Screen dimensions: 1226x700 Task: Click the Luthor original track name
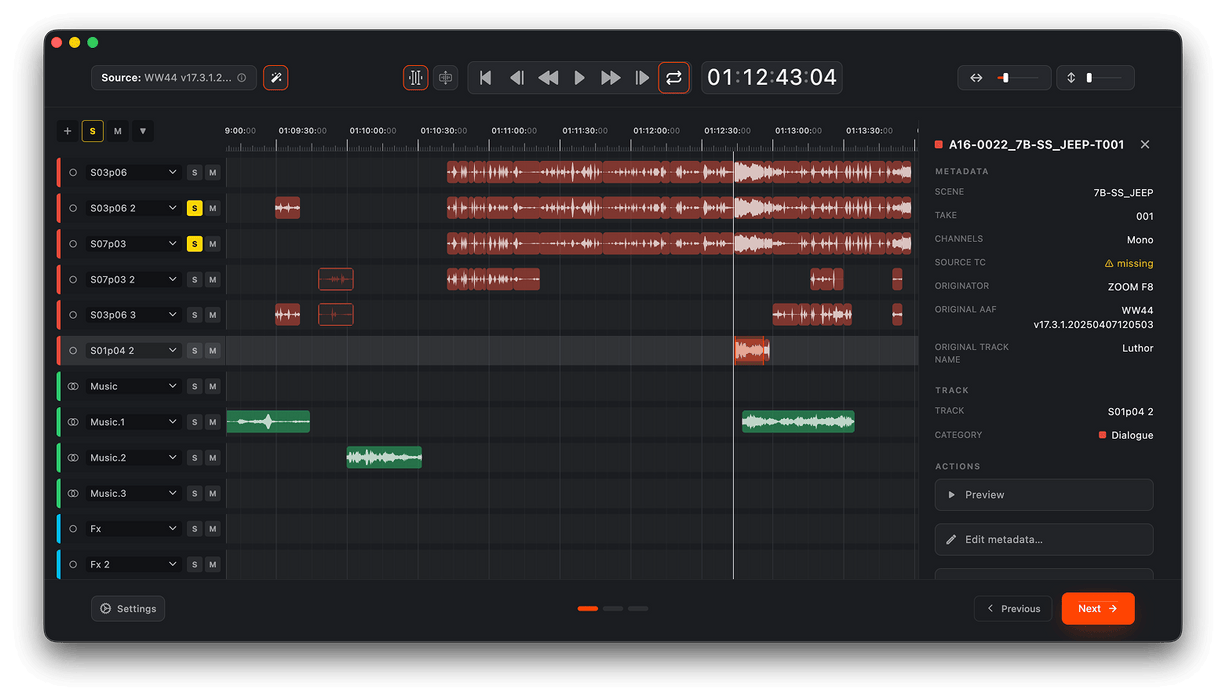1138,348
